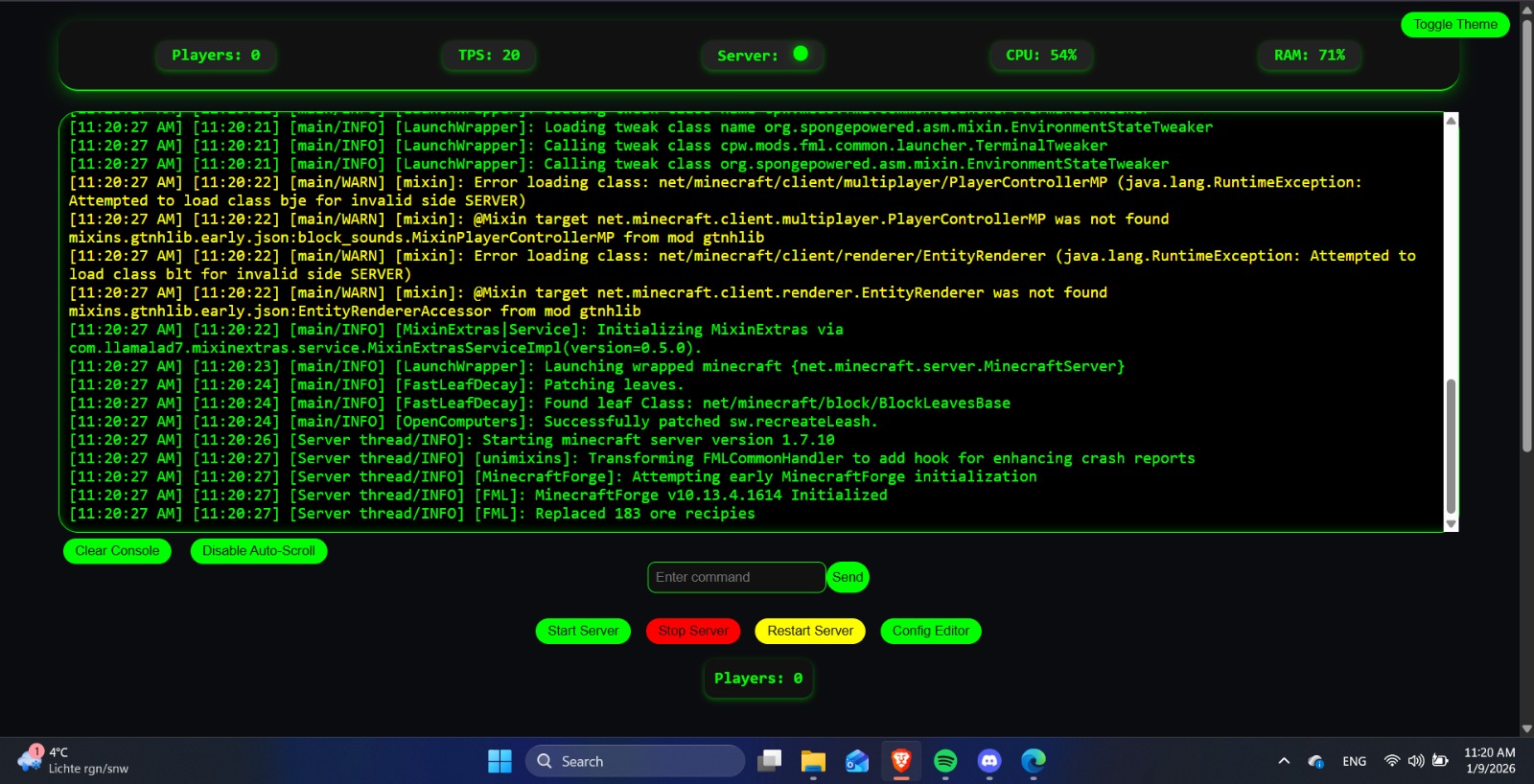
Task: Click the volume speaker tray icon
Action: [1416, 761]
